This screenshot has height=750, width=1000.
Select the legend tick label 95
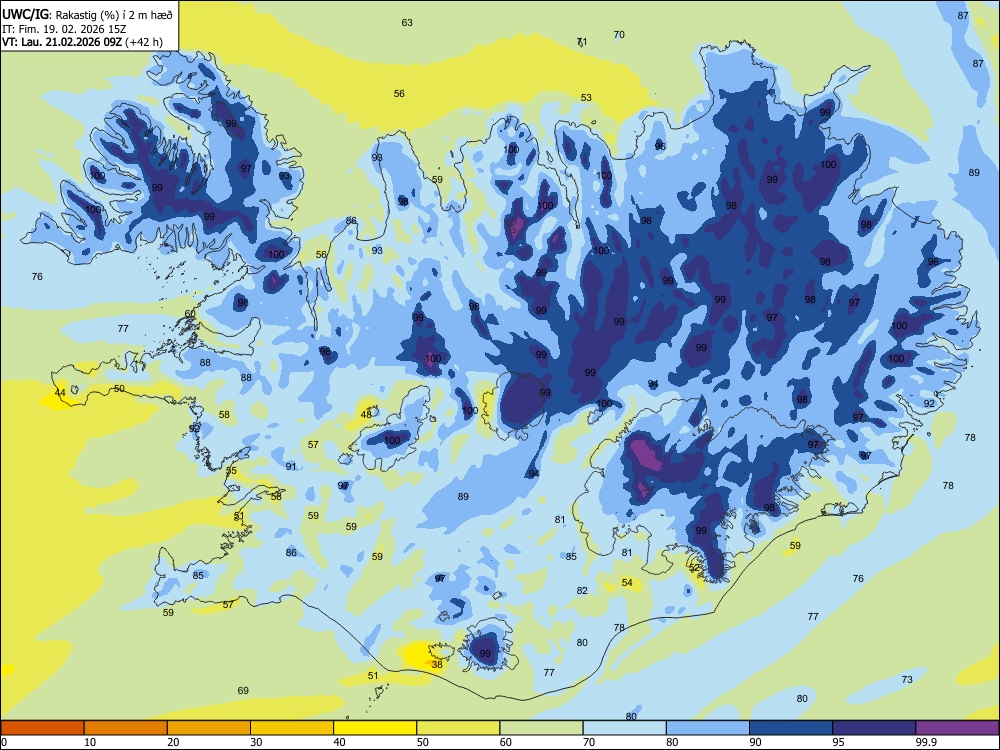[838, 742]
